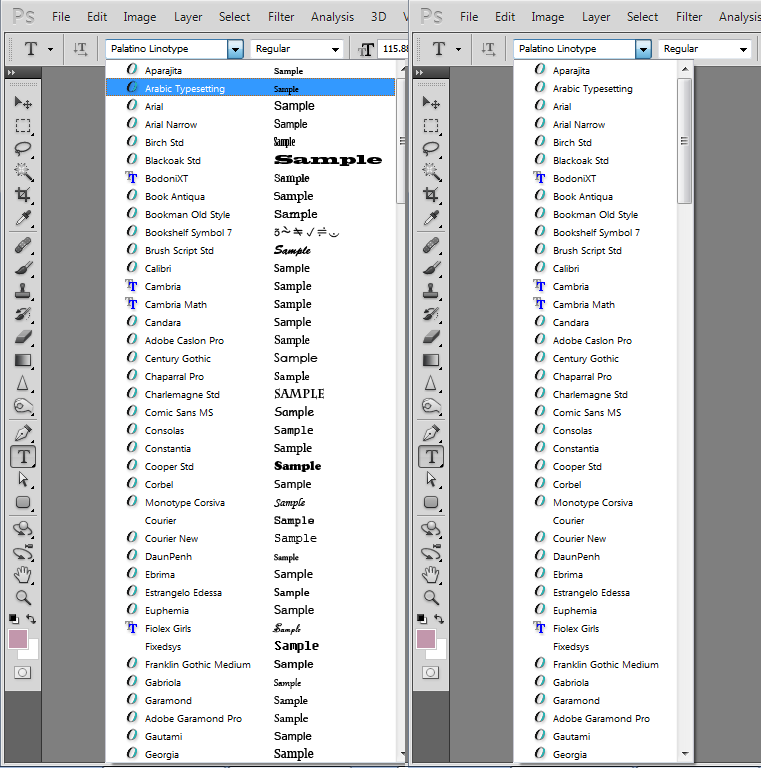
Task: Select the Brush tool in left window
Action: [23, 268]
